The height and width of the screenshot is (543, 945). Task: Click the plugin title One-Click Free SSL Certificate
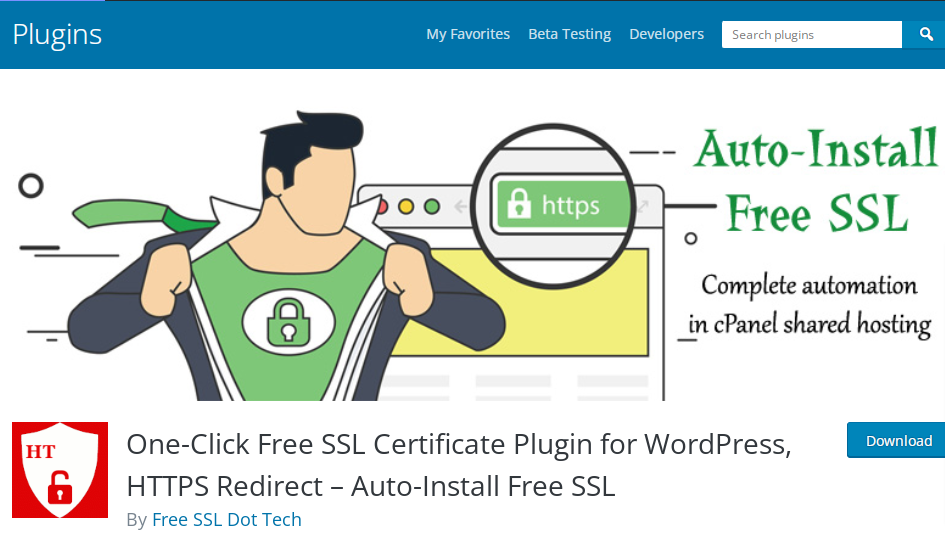point(459,465)
